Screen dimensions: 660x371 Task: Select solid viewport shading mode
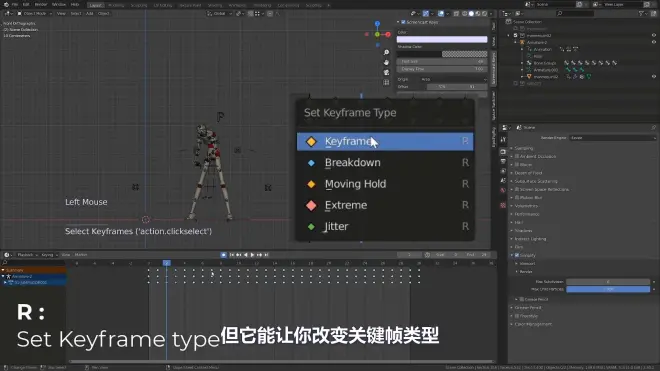(x=471, y=13)
